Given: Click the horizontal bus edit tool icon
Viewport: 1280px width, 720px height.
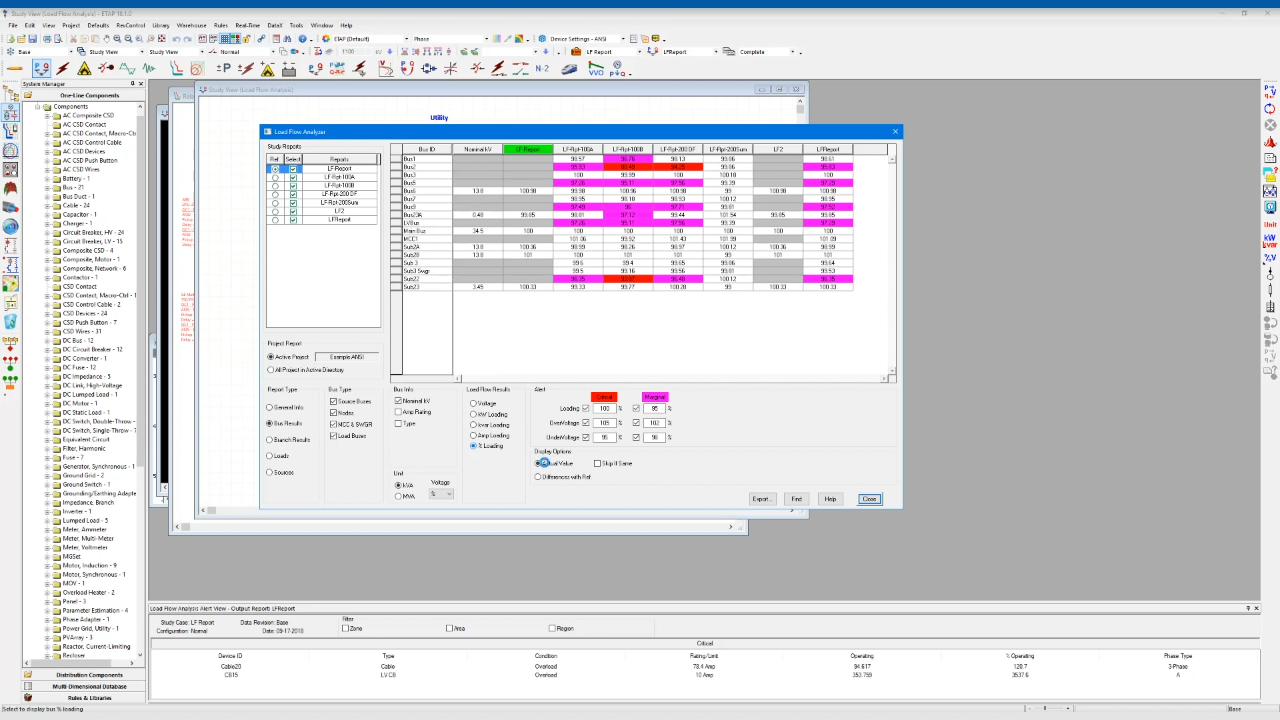Looking at the screenshot, I should pos(14,68).
